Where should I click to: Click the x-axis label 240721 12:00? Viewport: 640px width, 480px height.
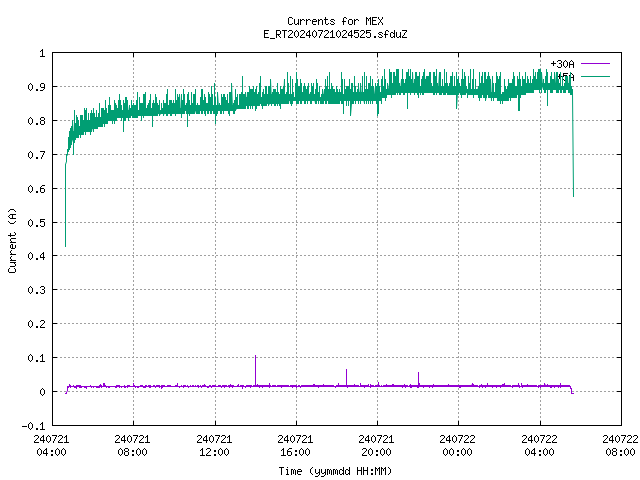214,446
